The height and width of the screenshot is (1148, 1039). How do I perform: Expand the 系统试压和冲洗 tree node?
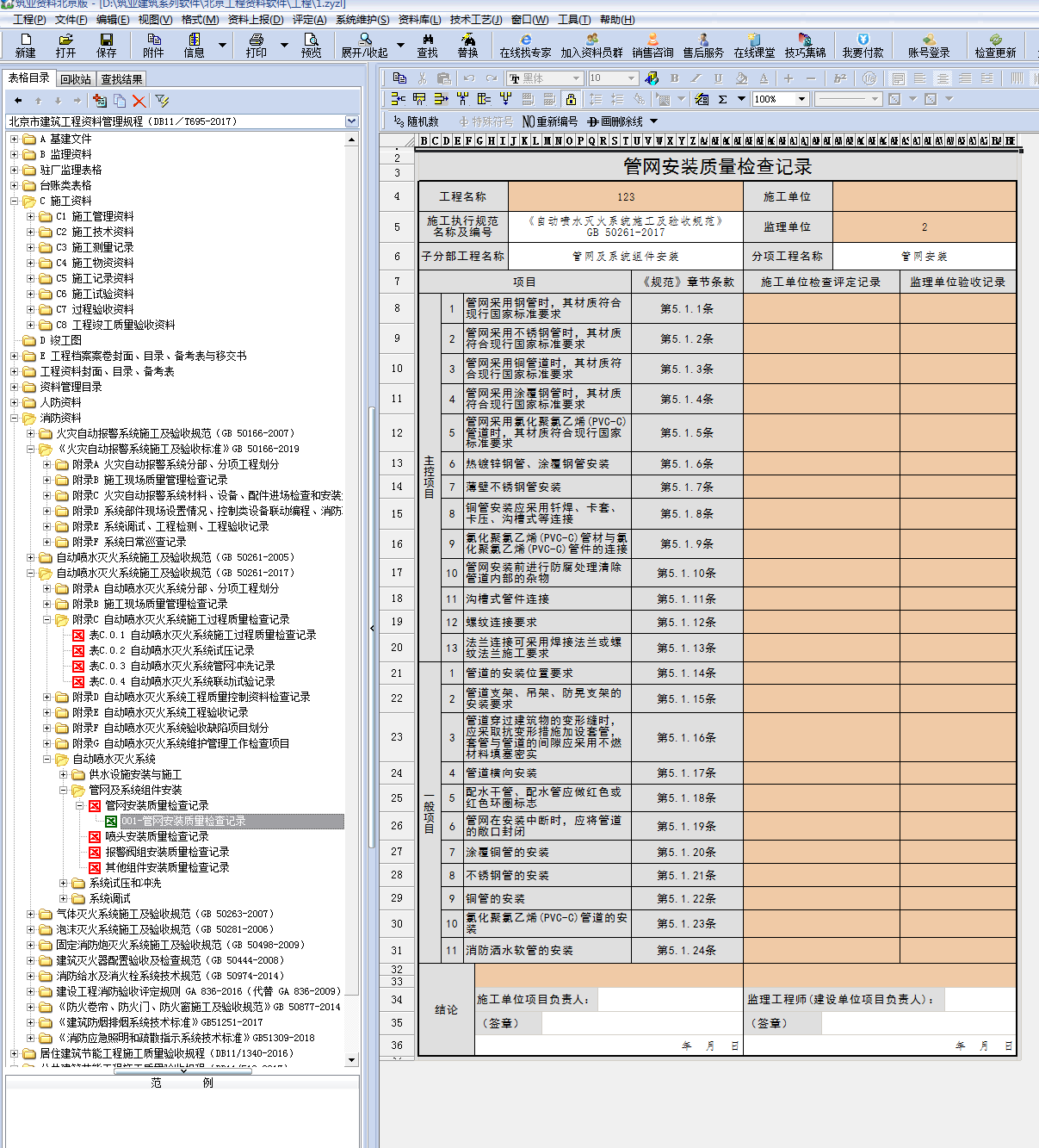[x=63, y=883]
